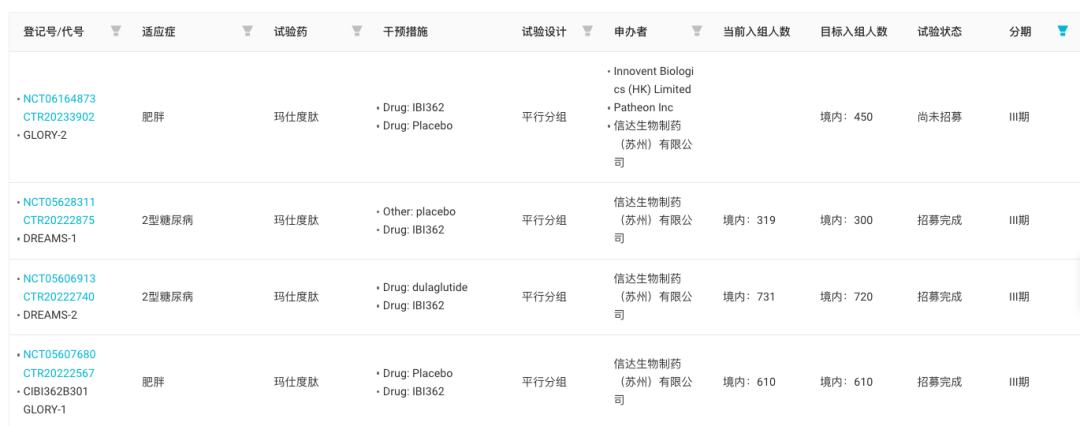Screen dimensions: 1080x426
Task: Open filter for 登记号/代号 column
Action: tap(116, 30)
